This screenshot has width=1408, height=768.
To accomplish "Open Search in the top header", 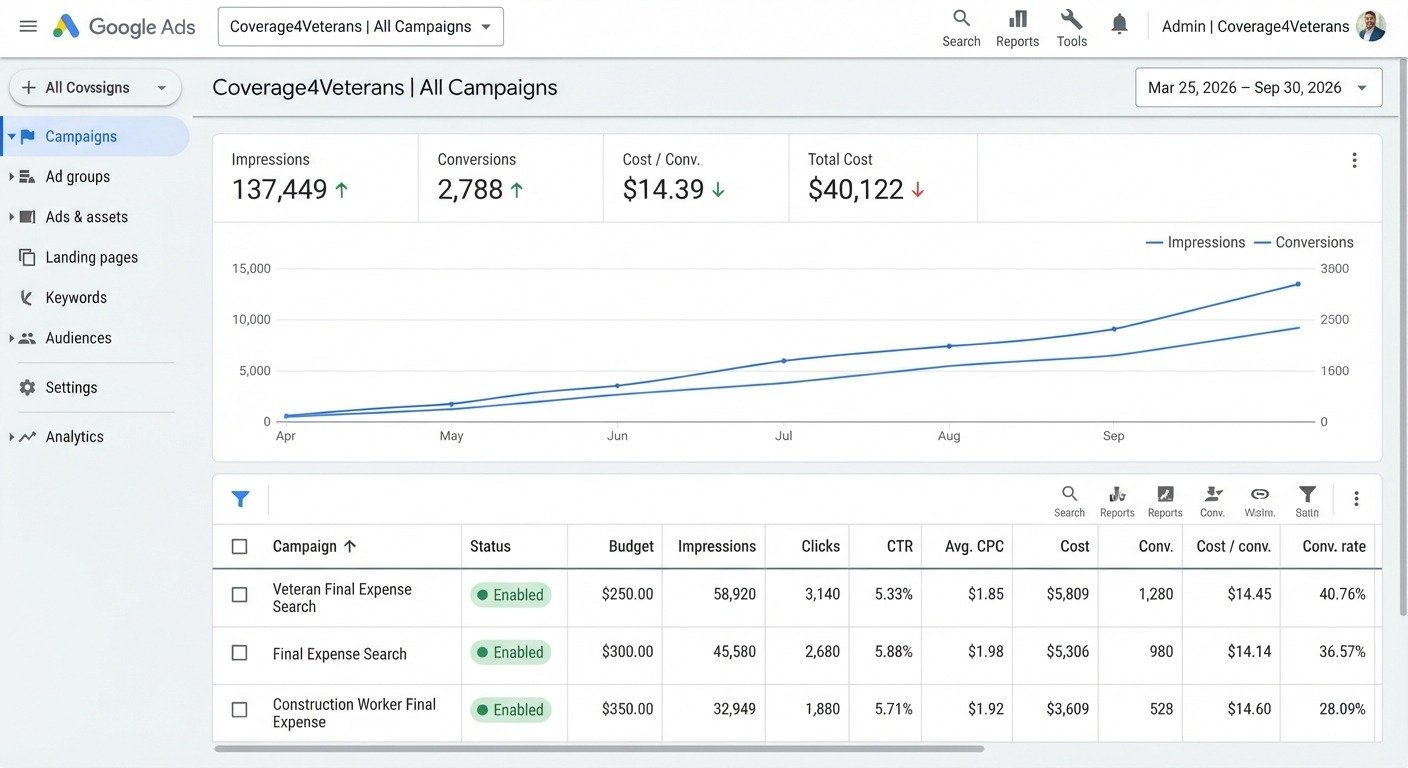I will tap(961, 28).
